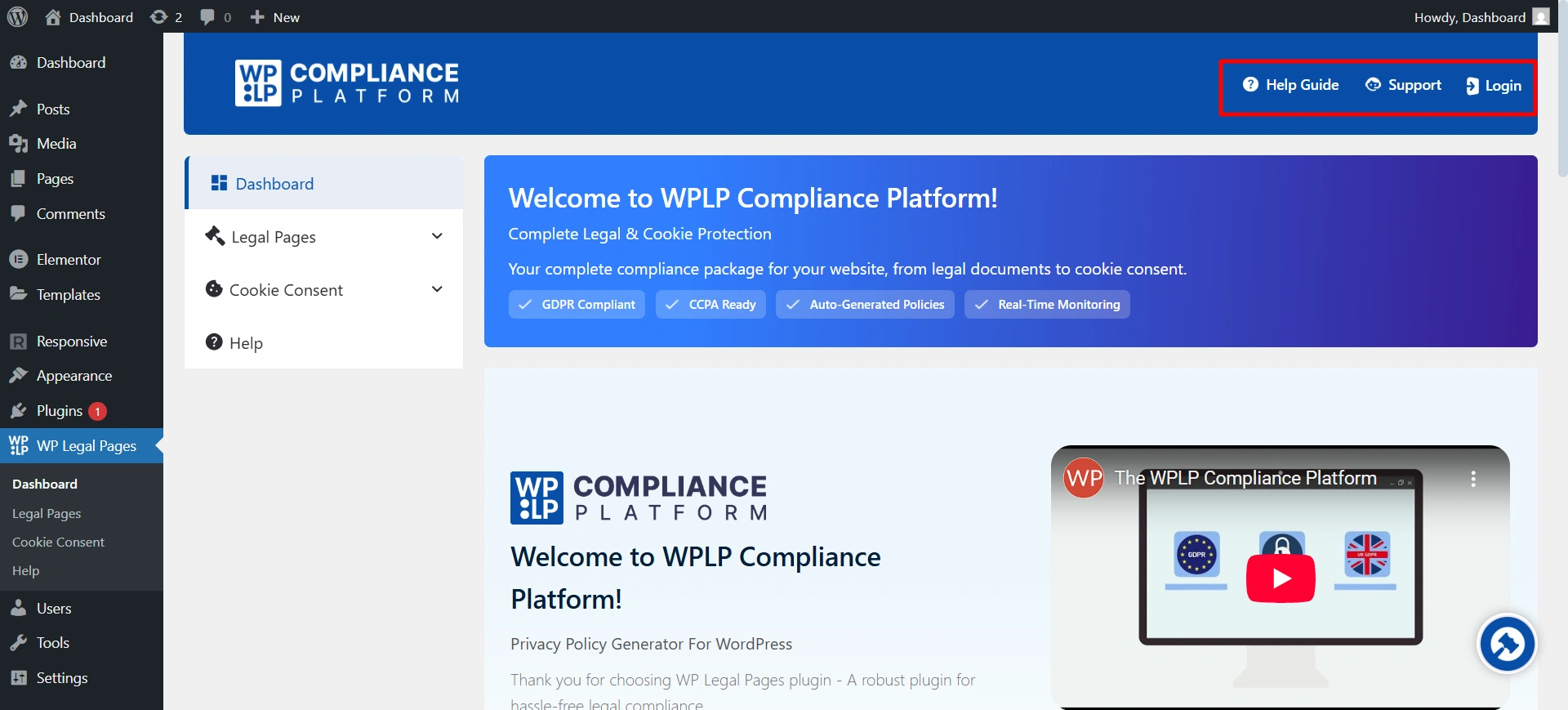
Task: Click the Media icon in sidebar
Action: (18, 144)
